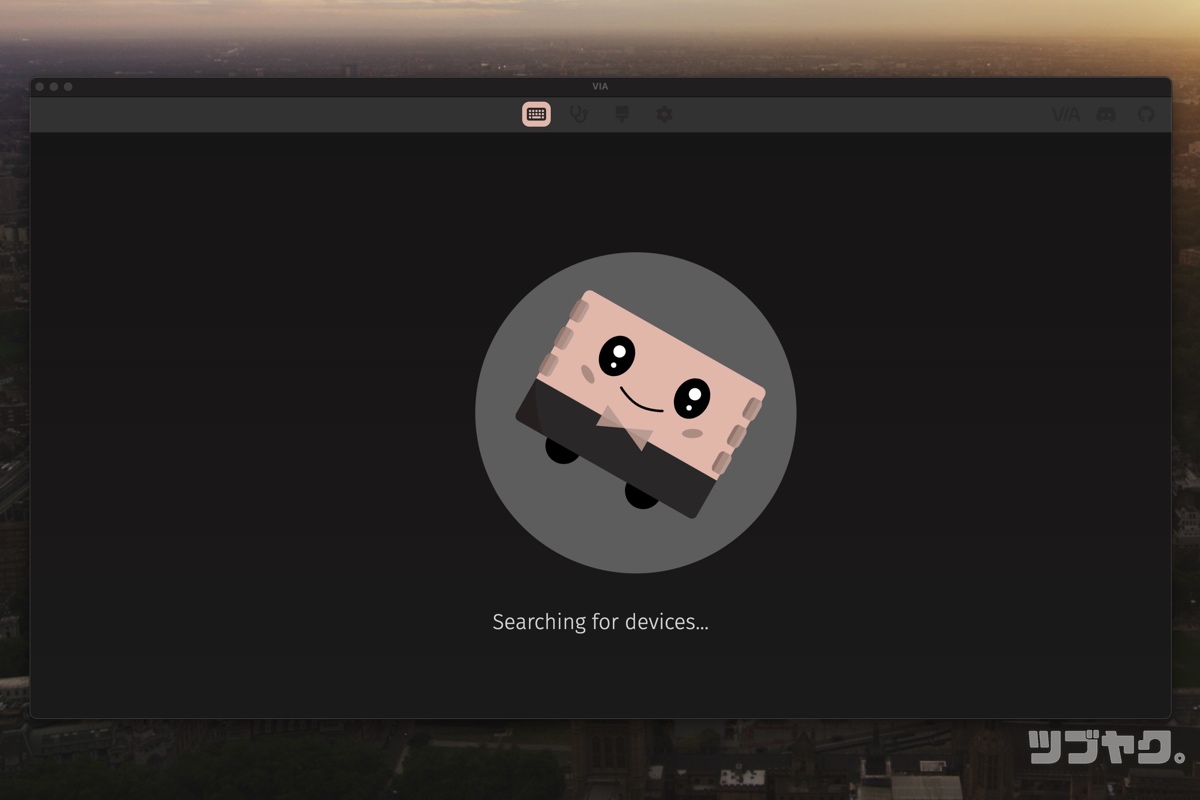The height and width of the screenshot is (800, 1200).
Task: Click the "Searching for devices..." text
Action: (600, 622)
